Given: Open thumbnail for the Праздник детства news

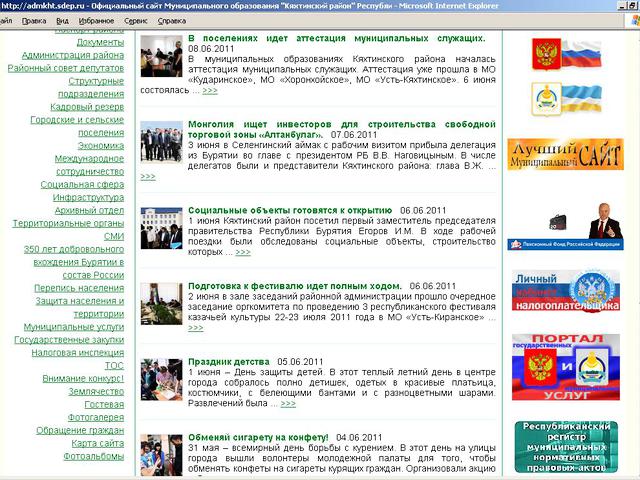Looking at the screenshot, I should 162,380.
